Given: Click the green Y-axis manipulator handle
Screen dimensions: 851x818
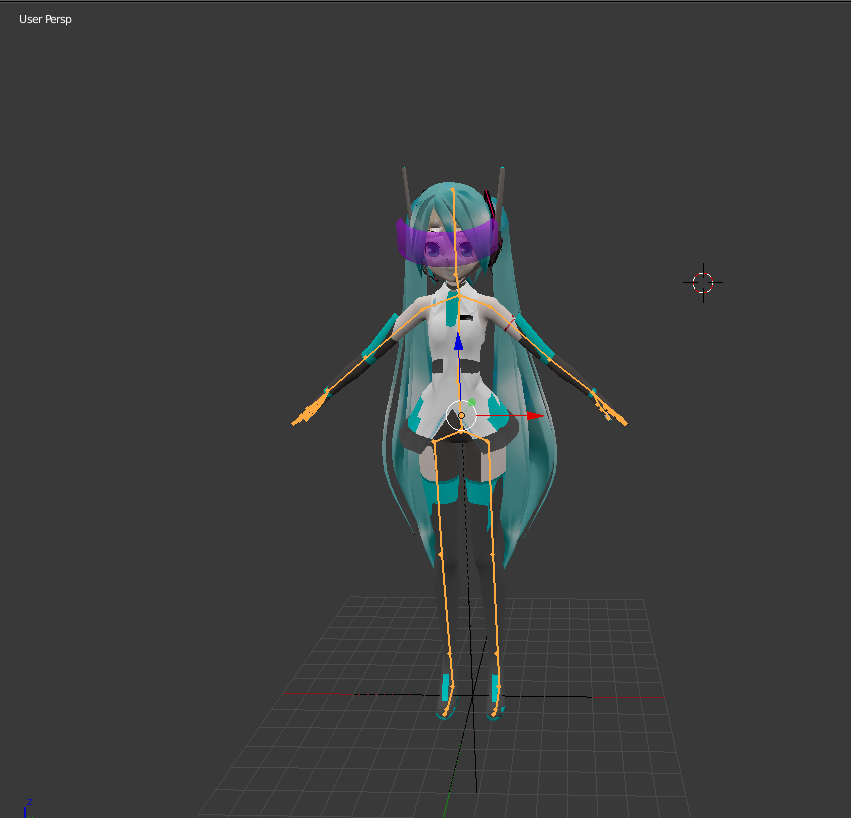Looking at the screenshot, I should pos(472,402).
